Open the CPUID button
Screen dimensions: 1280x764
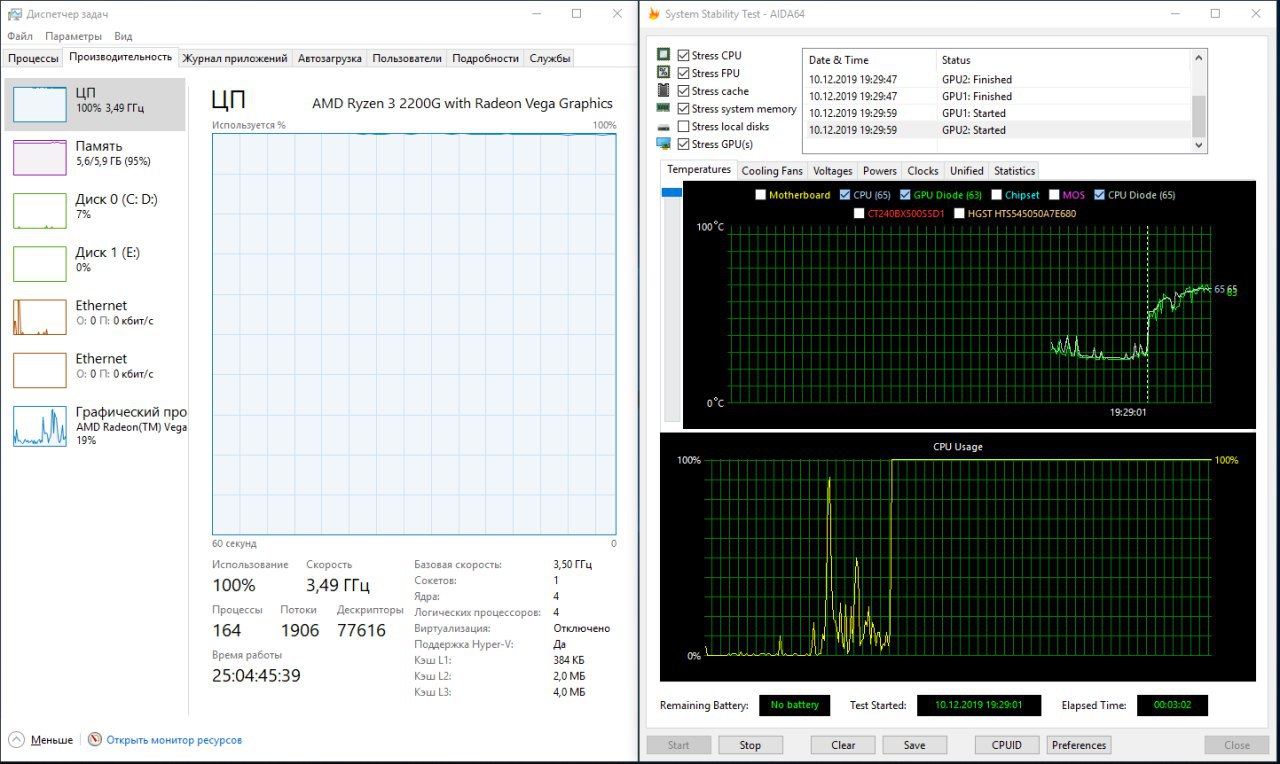[x=1007, y=745]
